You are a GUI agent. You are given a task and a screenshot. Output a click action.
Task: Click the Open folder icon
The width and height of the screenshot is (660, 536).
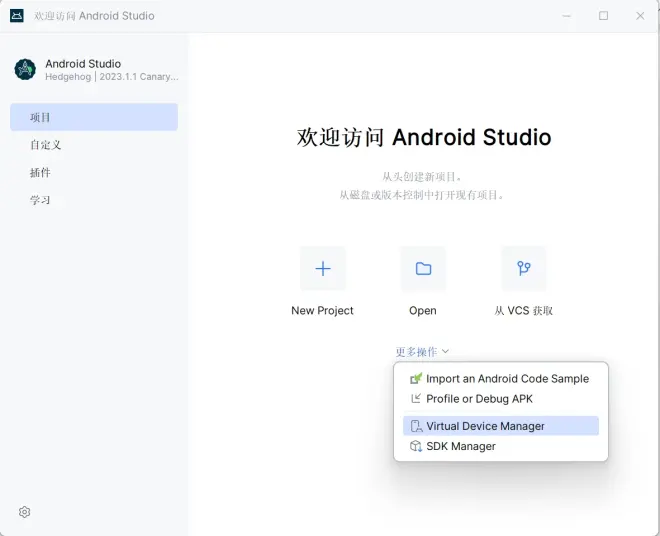coord(423,269)
